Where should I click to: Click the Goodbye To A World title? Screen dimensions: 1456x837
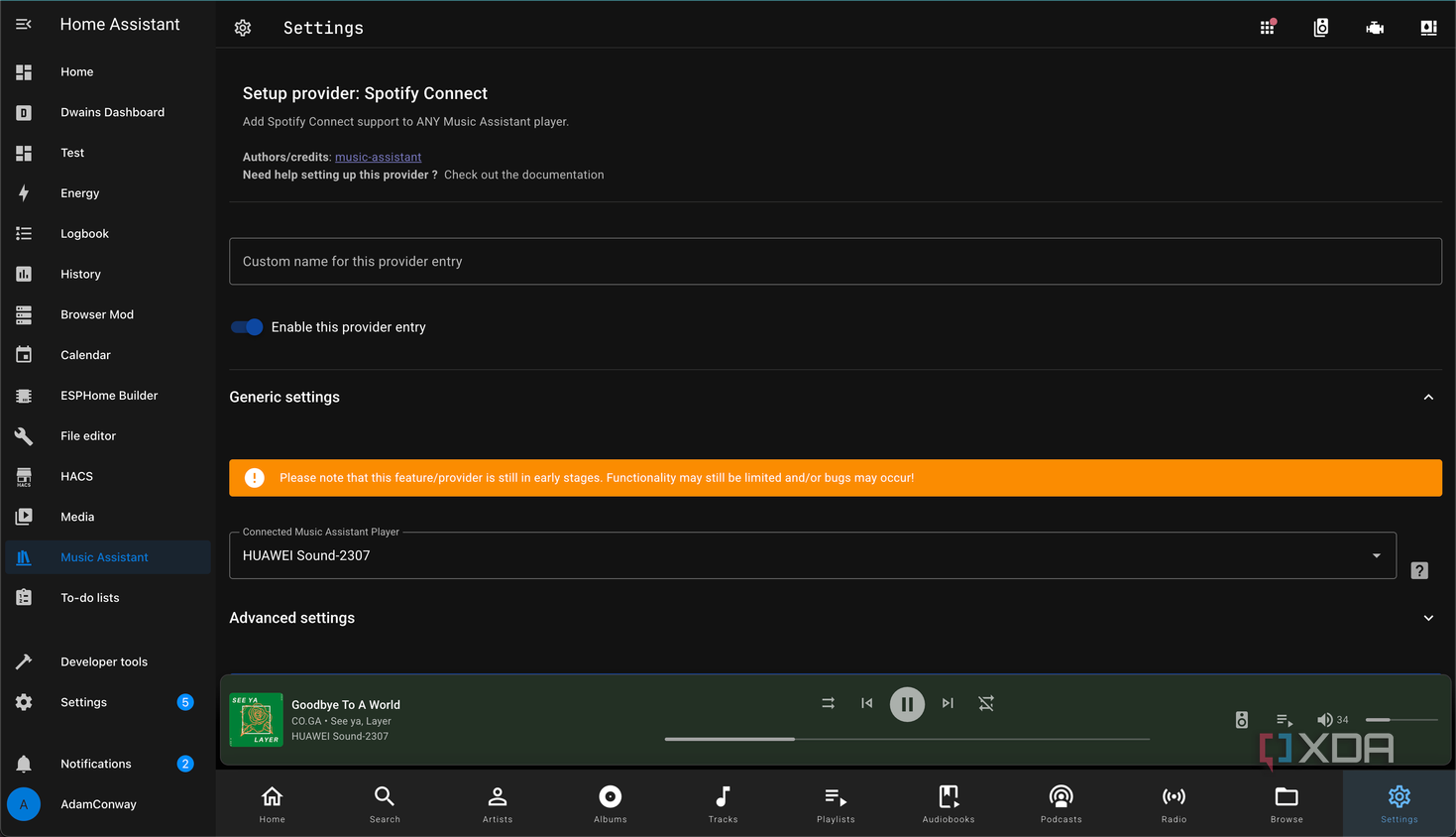pyautogui.click(x=346, y=705)
